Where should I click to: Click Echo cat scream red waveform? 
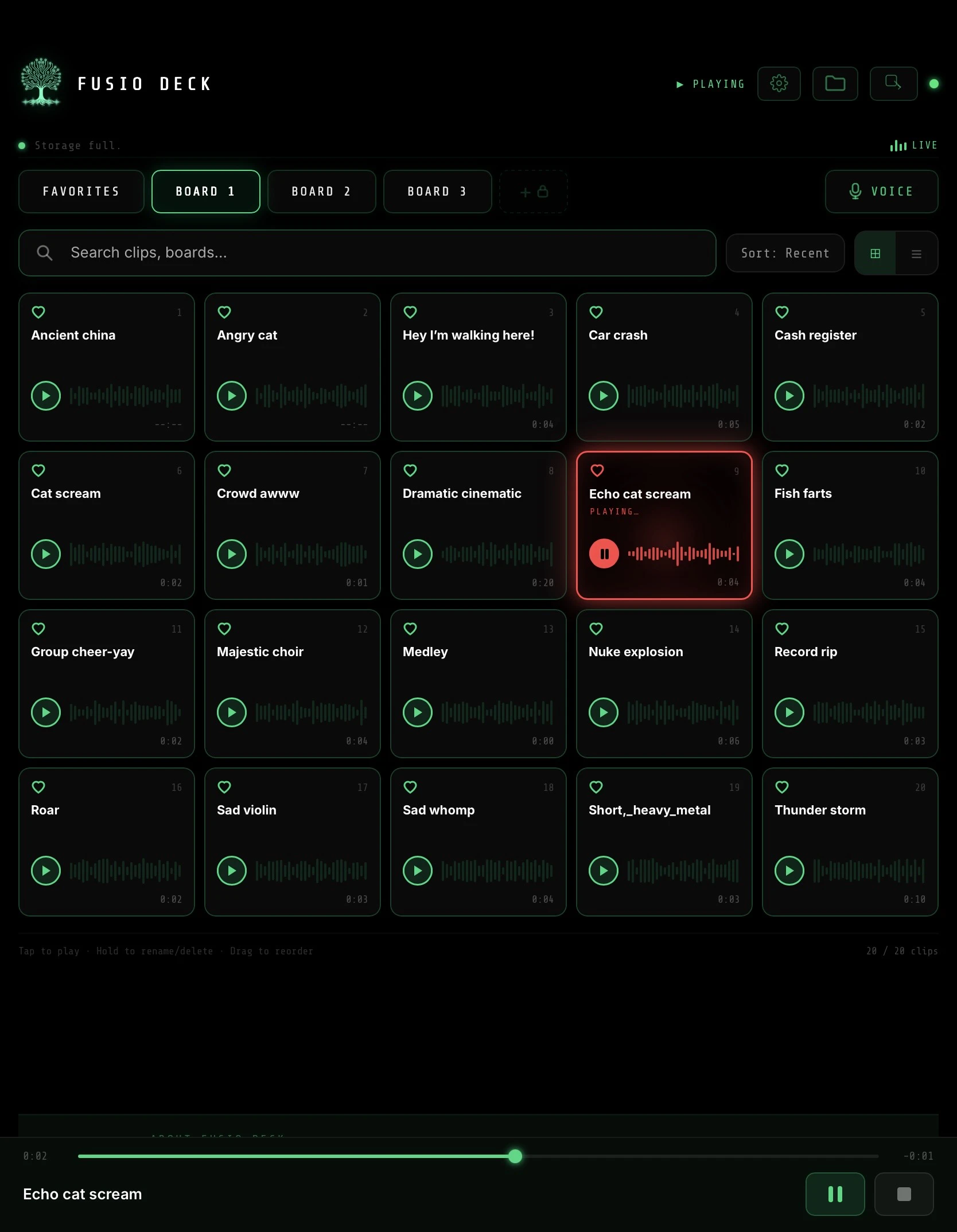(683, 554)
